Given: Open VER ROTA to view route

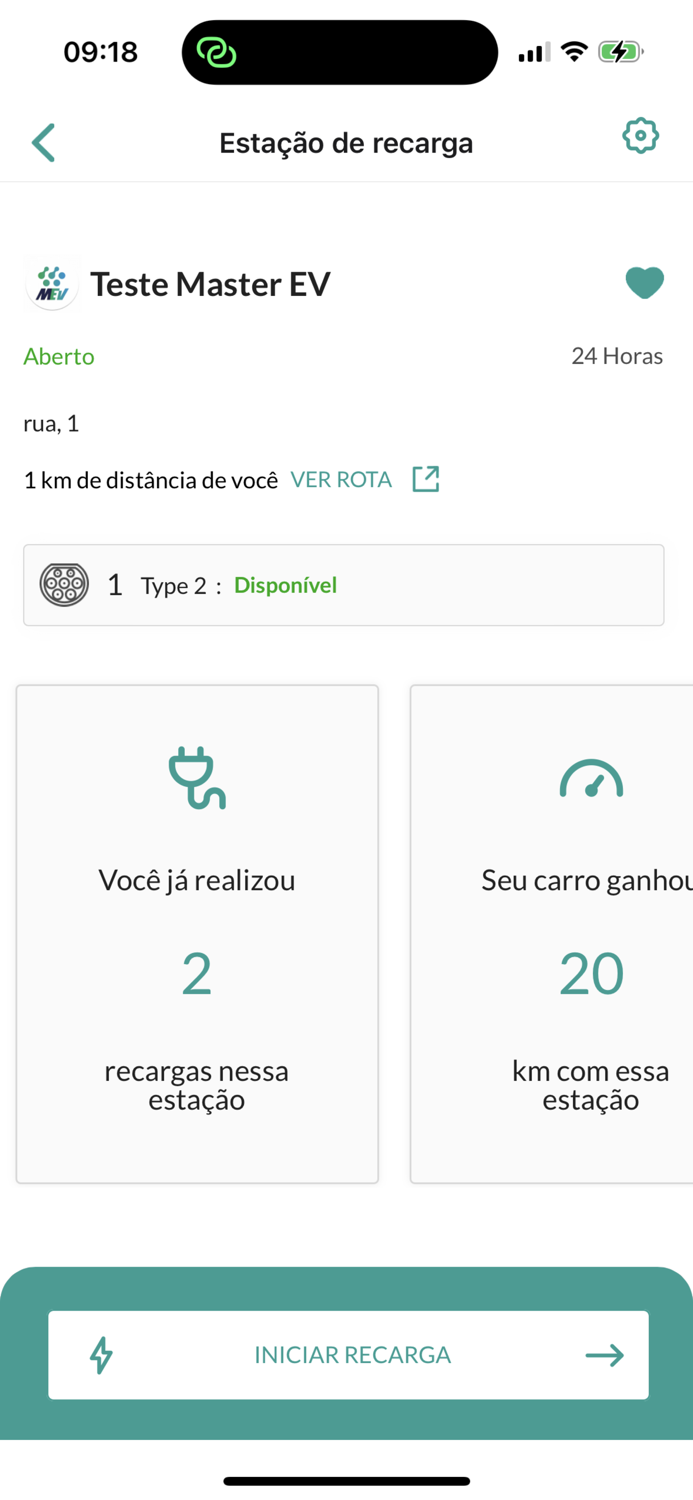Looking at the screenshot, I should 340,479.
